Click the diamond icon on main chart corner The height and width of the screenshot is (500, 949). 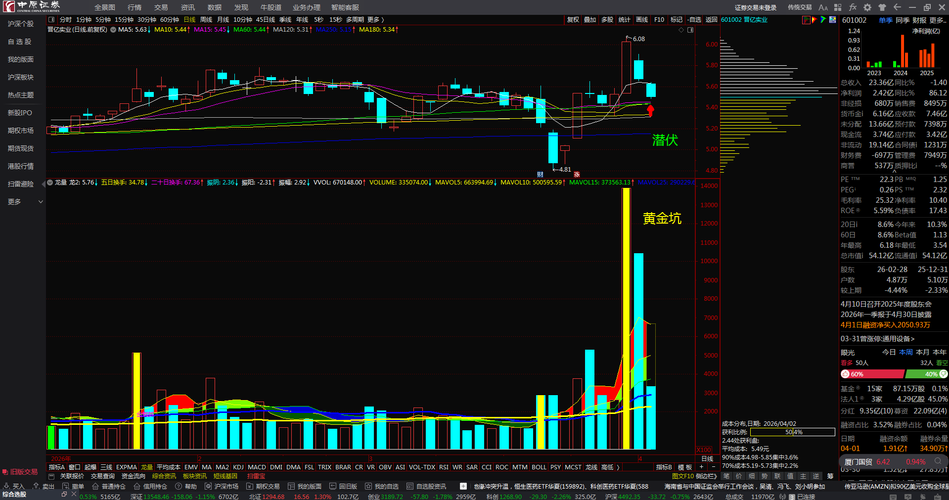[681, 30]
